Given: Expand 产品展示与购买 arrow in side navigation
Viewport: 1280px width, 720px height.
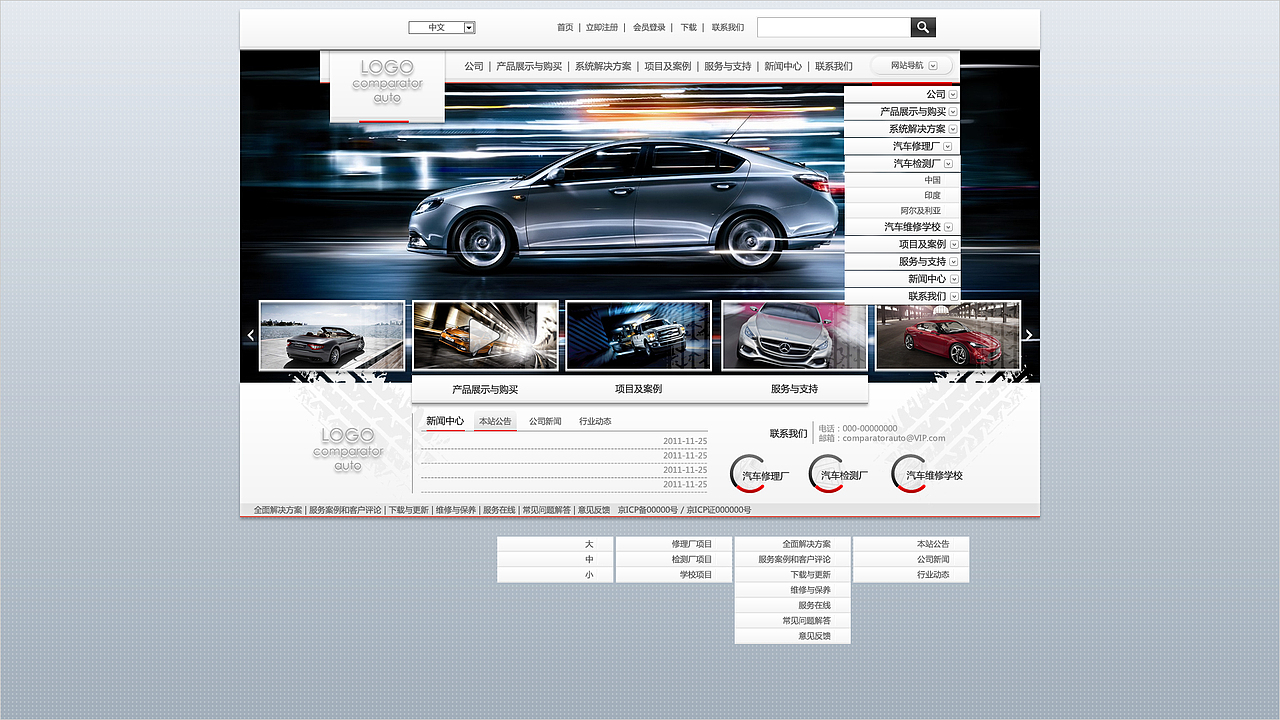Looking at the screenshot, I should coord(953,112).
